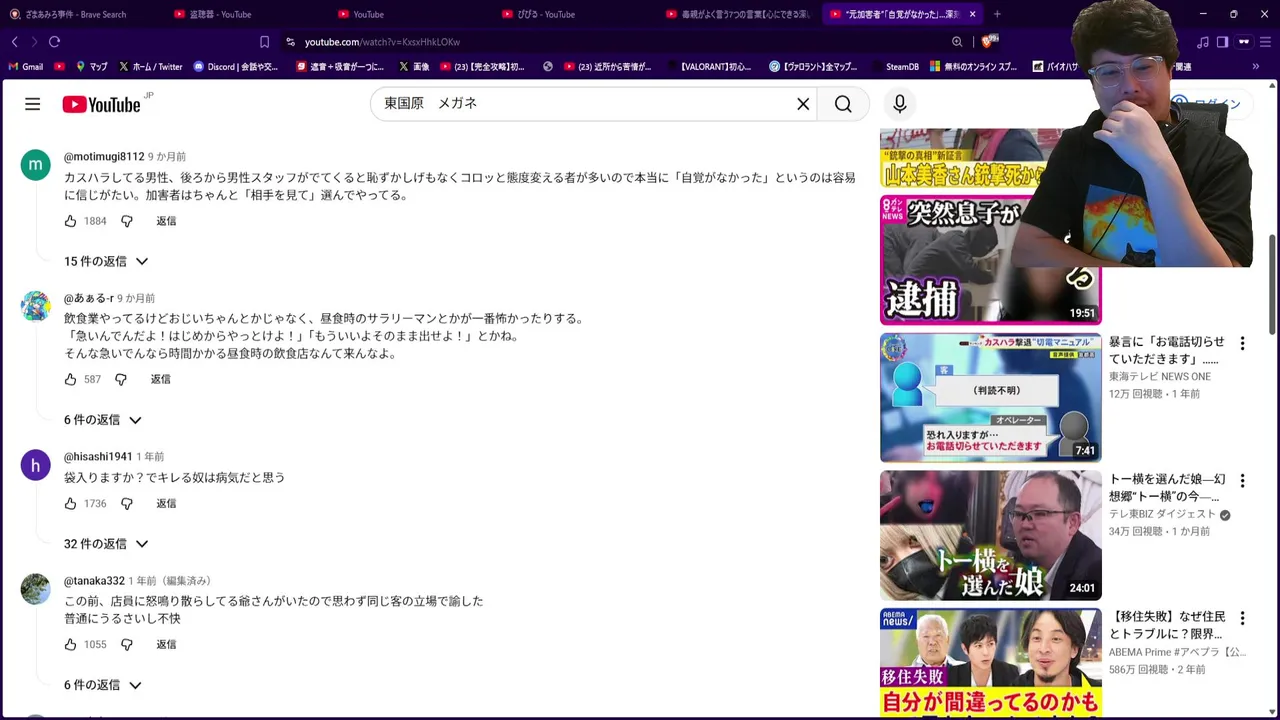Start voice search with the microphone

899,104
